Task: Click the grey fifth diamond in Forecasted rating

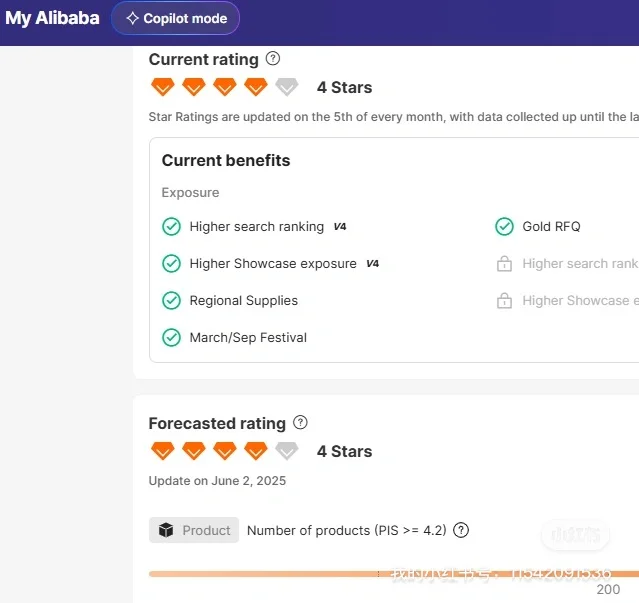Action: click(x=287, y=451)
